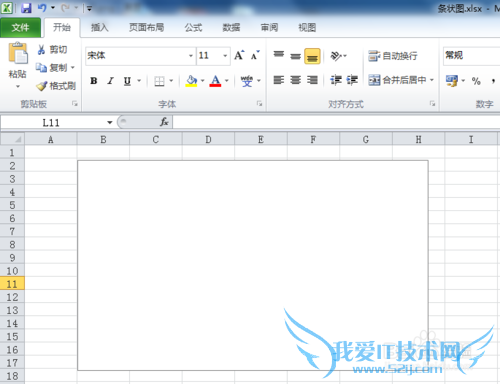
Task: Toggle right text alignment
Action: [x=312, y=80]
